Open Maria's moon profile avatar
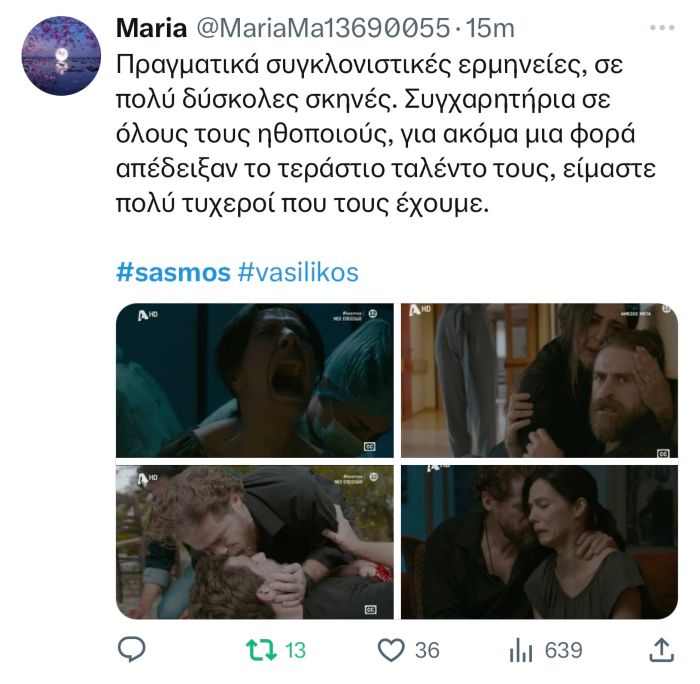Image resolution: width=700 pixels, height=684 pixels. [61, 55]
